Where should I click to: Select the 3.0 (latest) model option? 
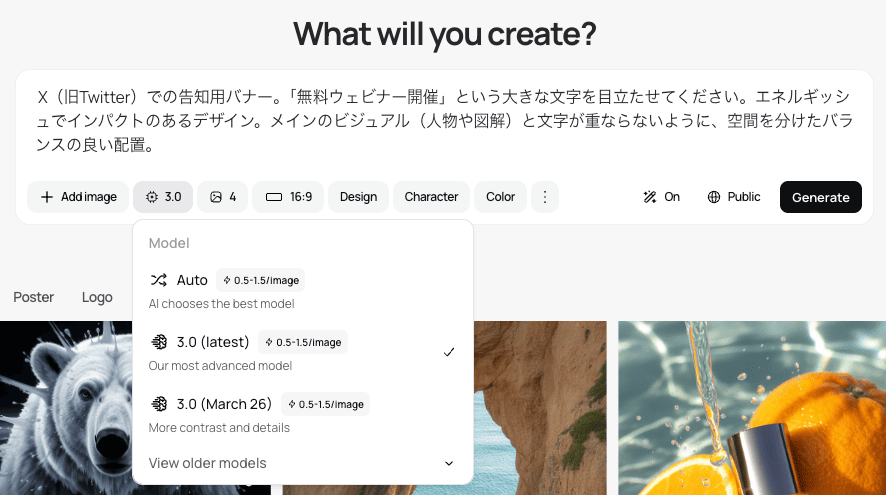click(303, 353)
